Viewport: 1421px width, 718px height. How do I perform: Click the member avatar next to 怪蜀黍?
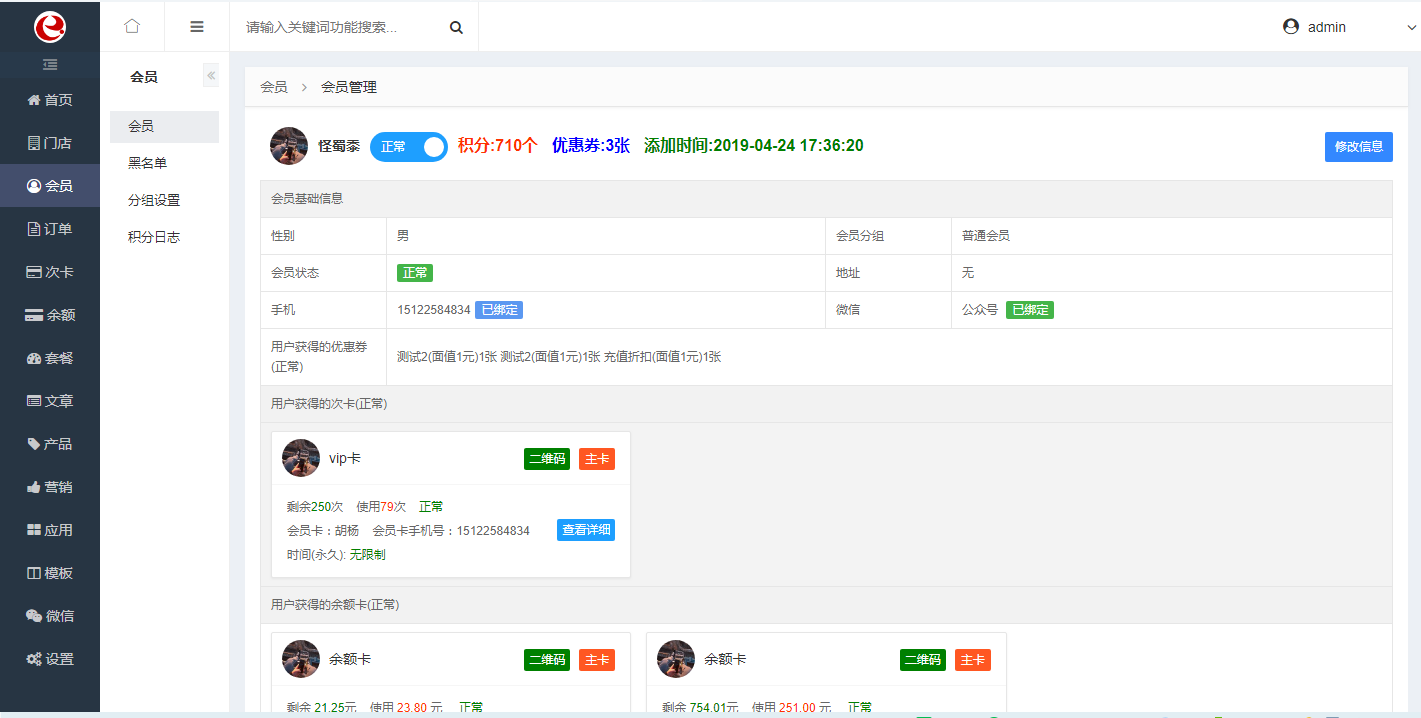point(289,146)
